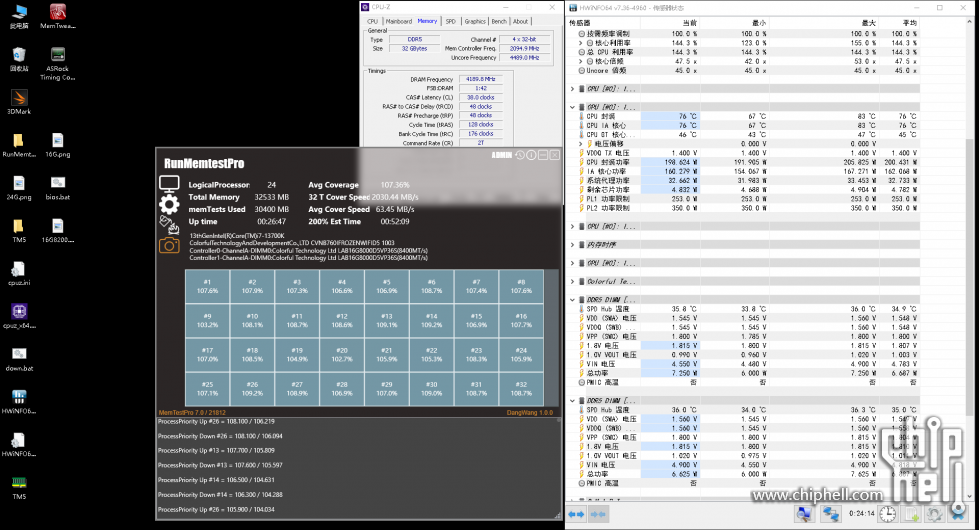Expand 电压偏移 row in HWiNFO

coord(581,144)
